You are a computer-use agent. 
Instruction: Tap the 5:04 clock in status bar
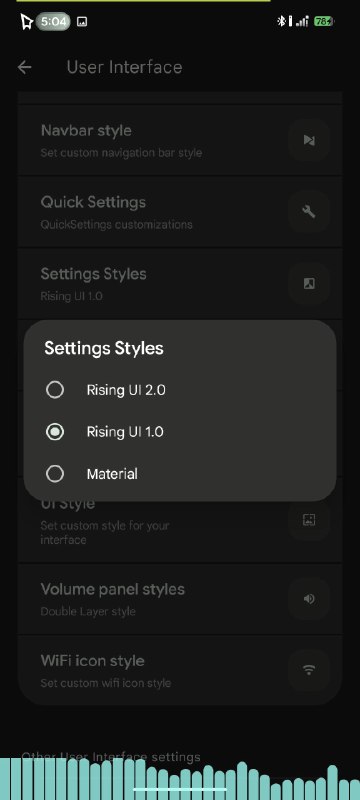(54, 21)
